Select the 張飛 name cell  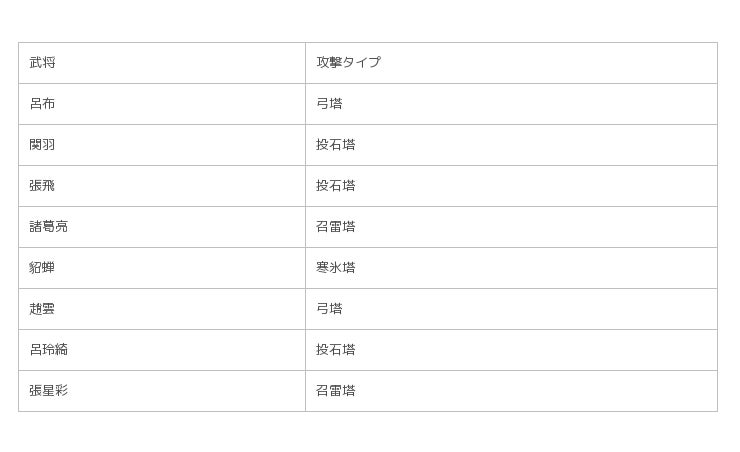162,186
